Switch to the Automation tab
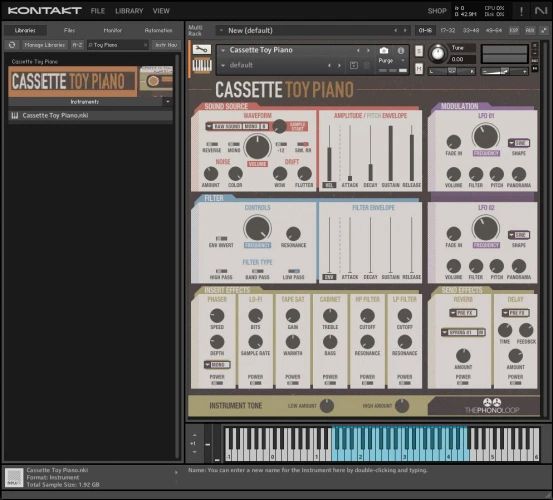 (158, 30)
